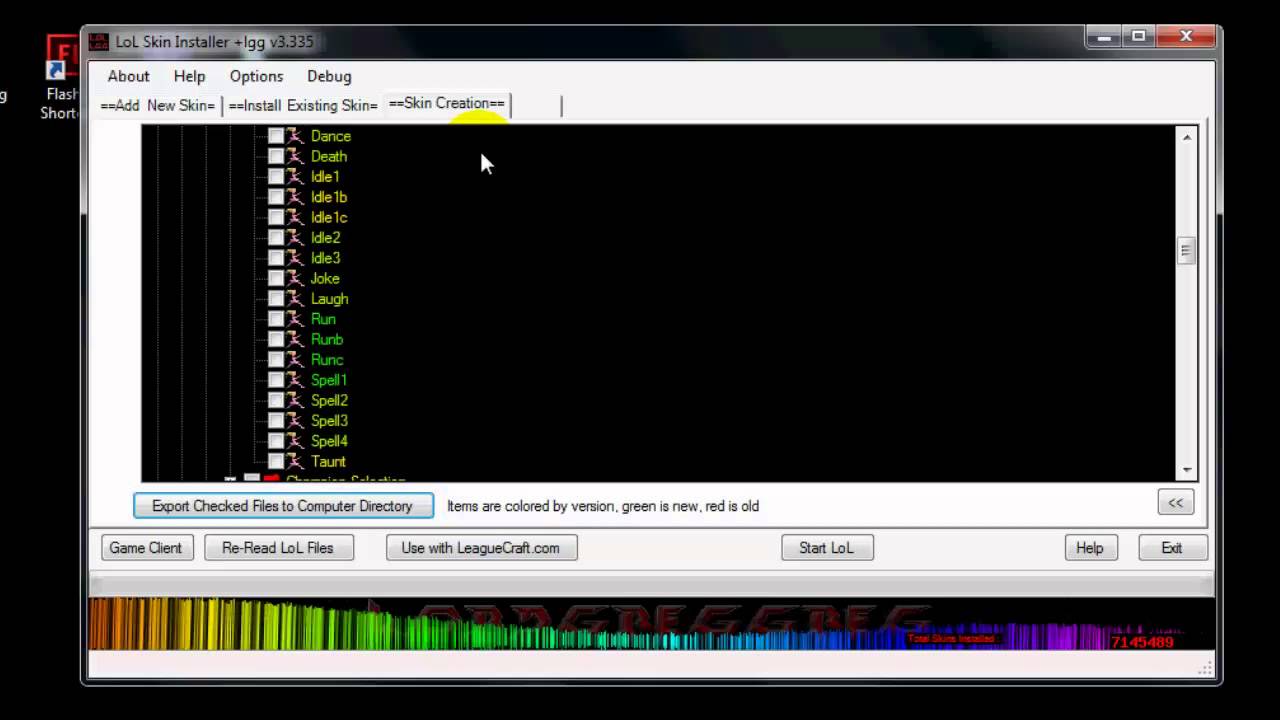Click the animation icon beside Idle3
The image size is (1280, 720).
pos(295,258)
